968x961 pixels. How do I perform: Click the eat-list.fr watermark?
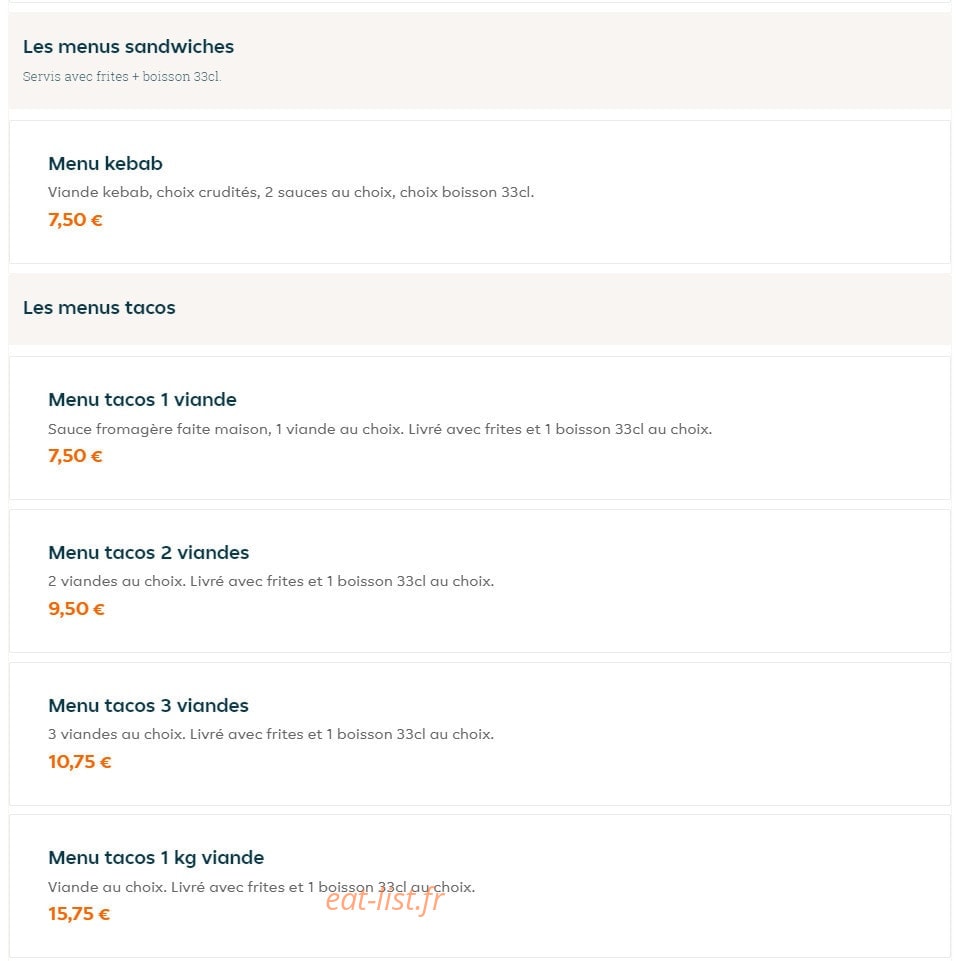pos(385,900)
